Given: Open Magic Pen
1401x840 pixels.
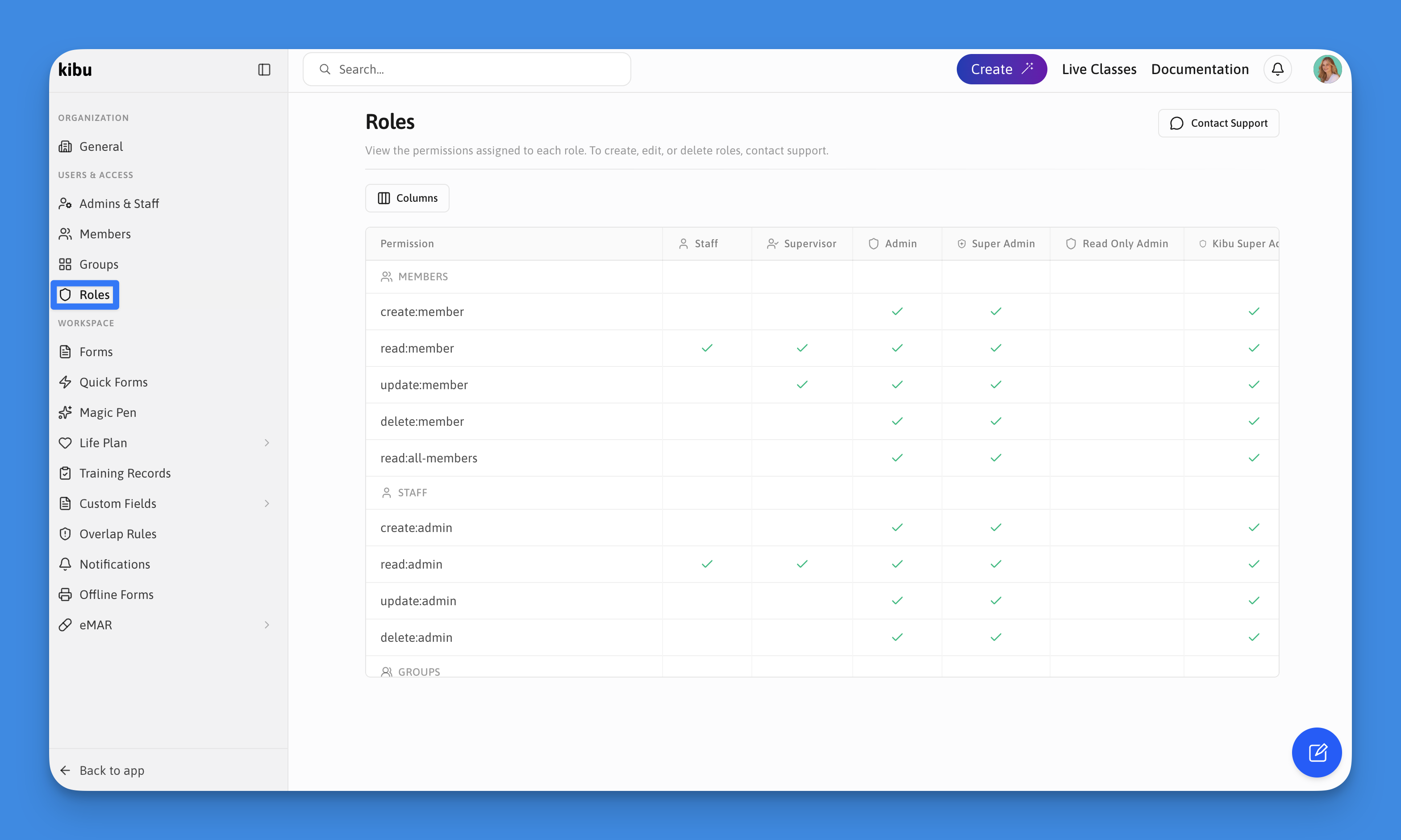Looking at the screenshot, I should 97,413.
